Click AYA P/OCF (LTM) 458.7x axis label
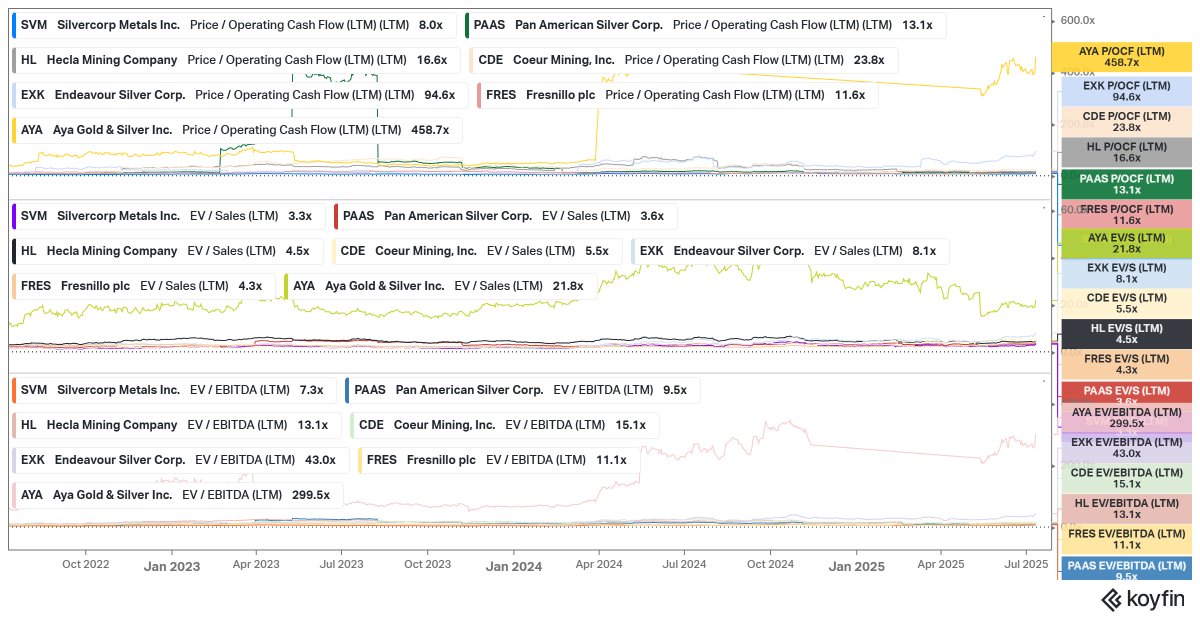1200x620 pixels. pos(1122,57)
